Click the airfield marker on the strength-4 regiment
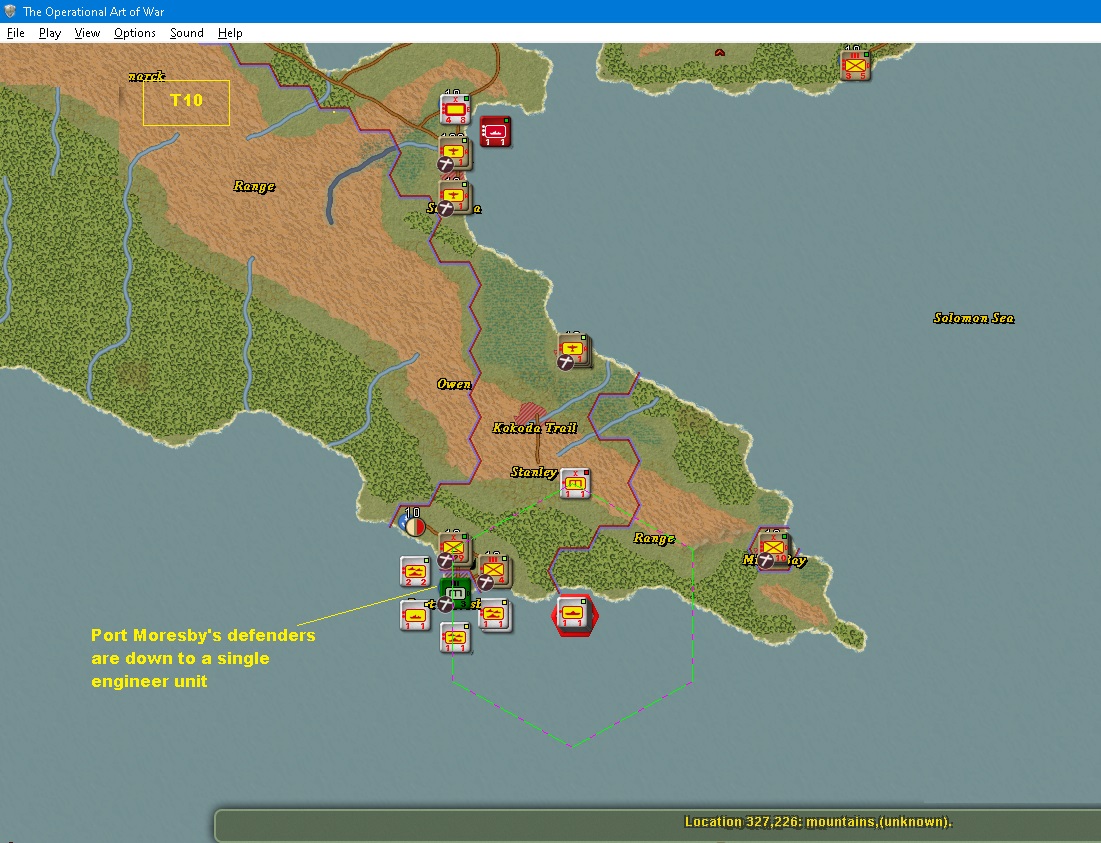Screen dimensions: 1101x843 tap(486, 583)
